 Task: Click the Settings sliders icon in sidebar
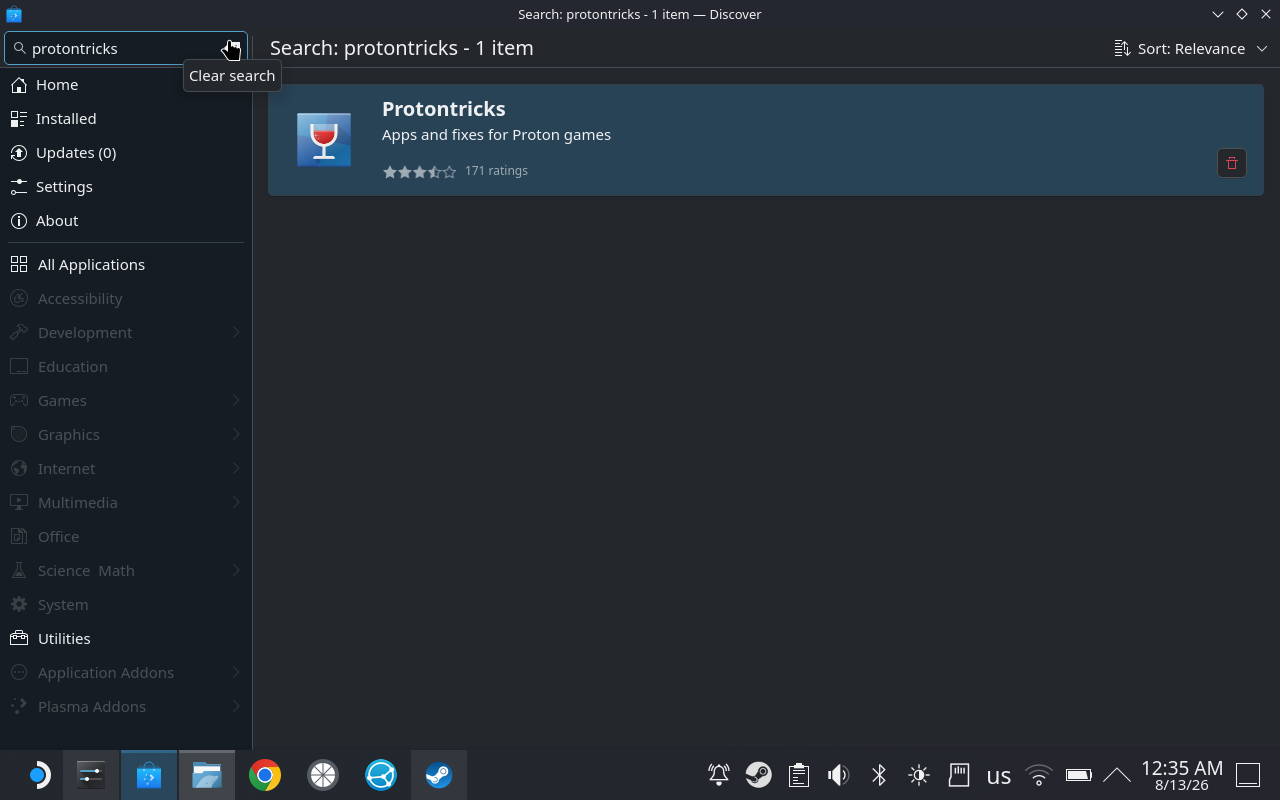click(x=19, y=187)
